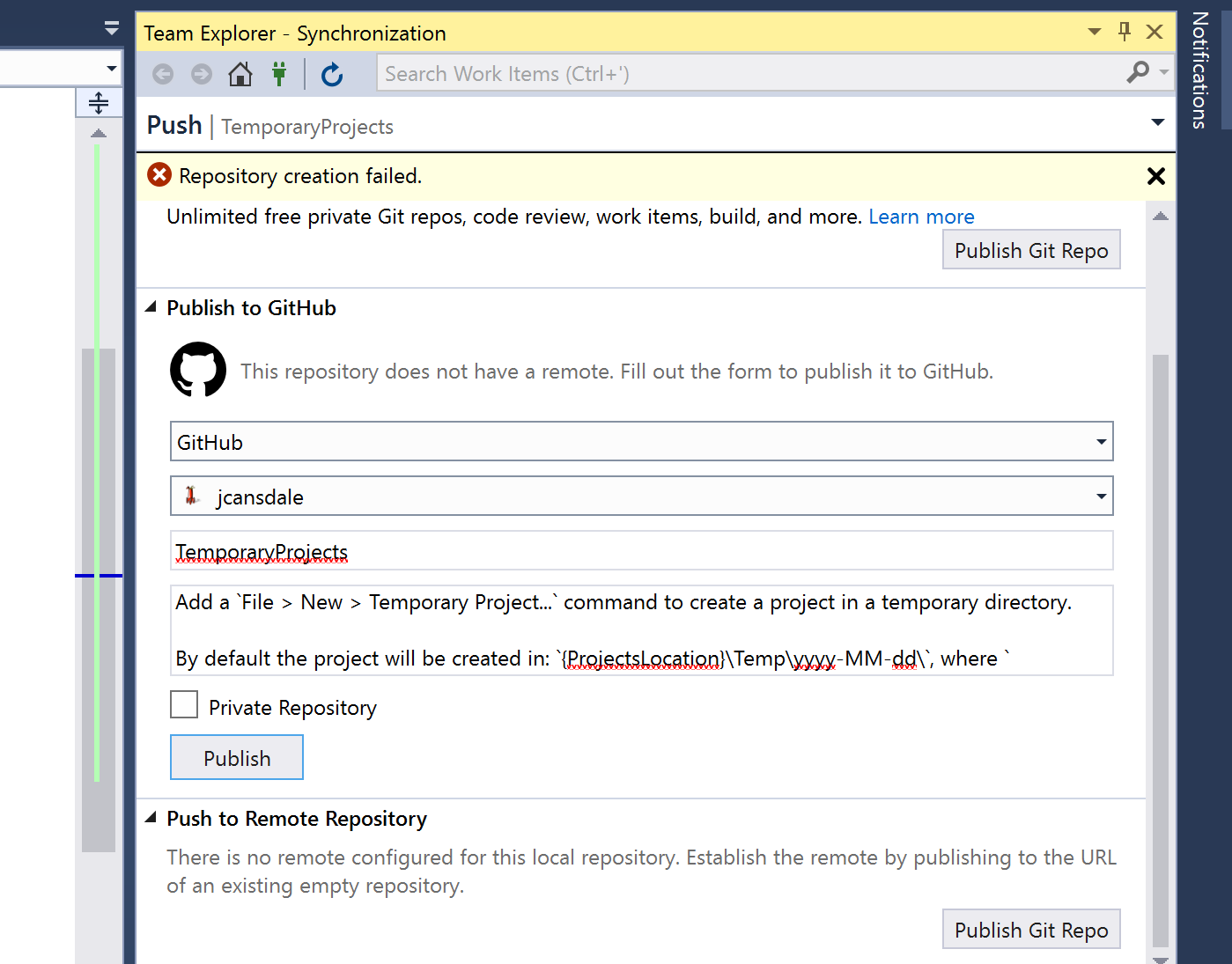This screenshot has width=1232, height=964.
Task: Open the Notifications side tab
Action: (1199, 70)
